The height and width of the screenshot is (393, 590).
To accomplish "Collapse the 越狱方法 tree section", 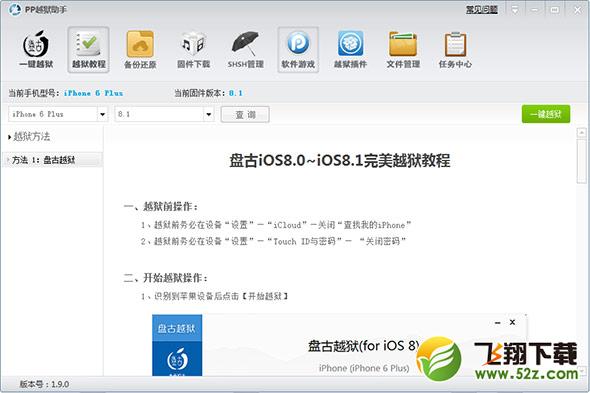I will click(x=9, y=137).
